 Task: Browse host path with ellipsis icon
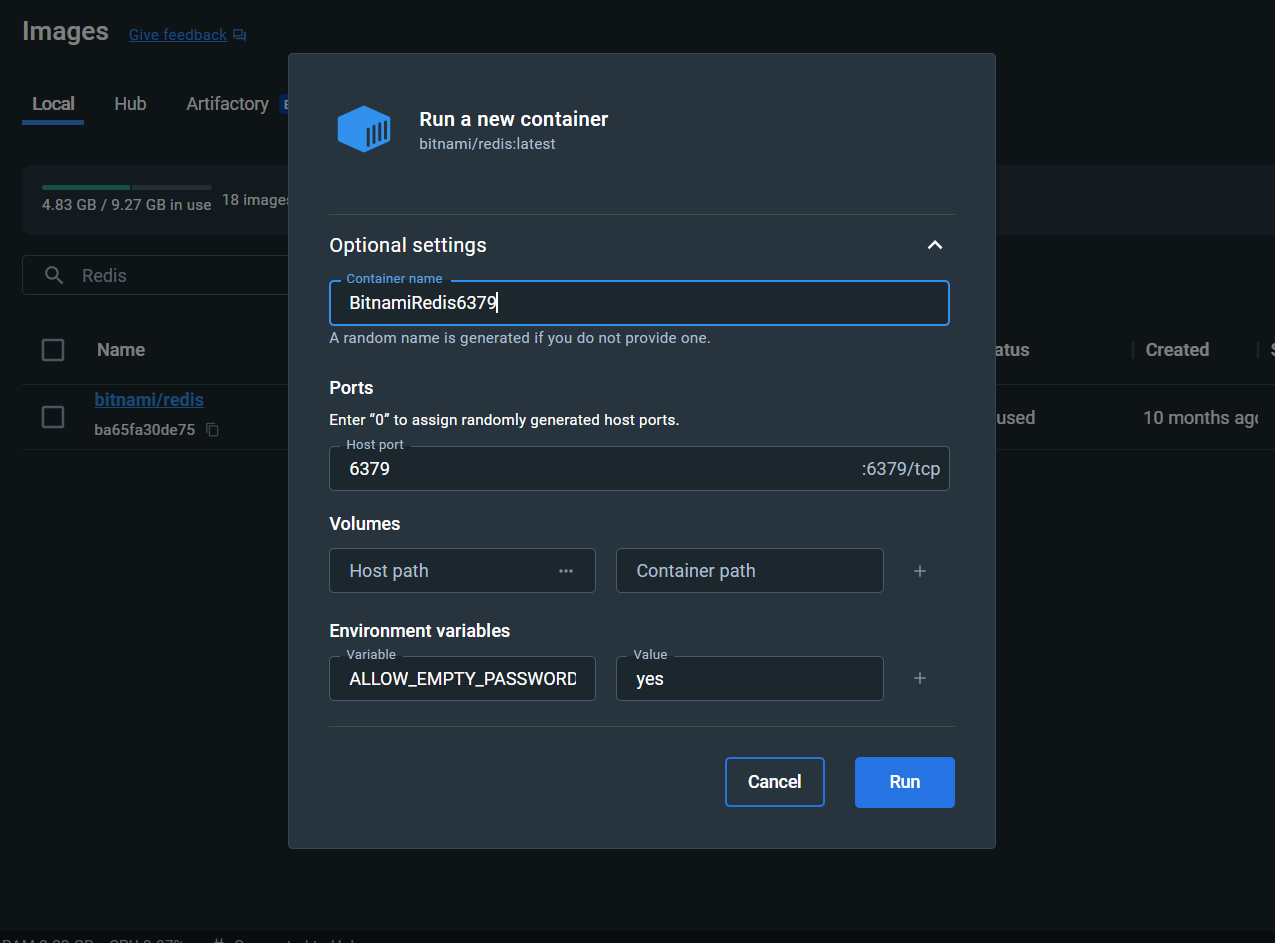click(x=566, y=571)
